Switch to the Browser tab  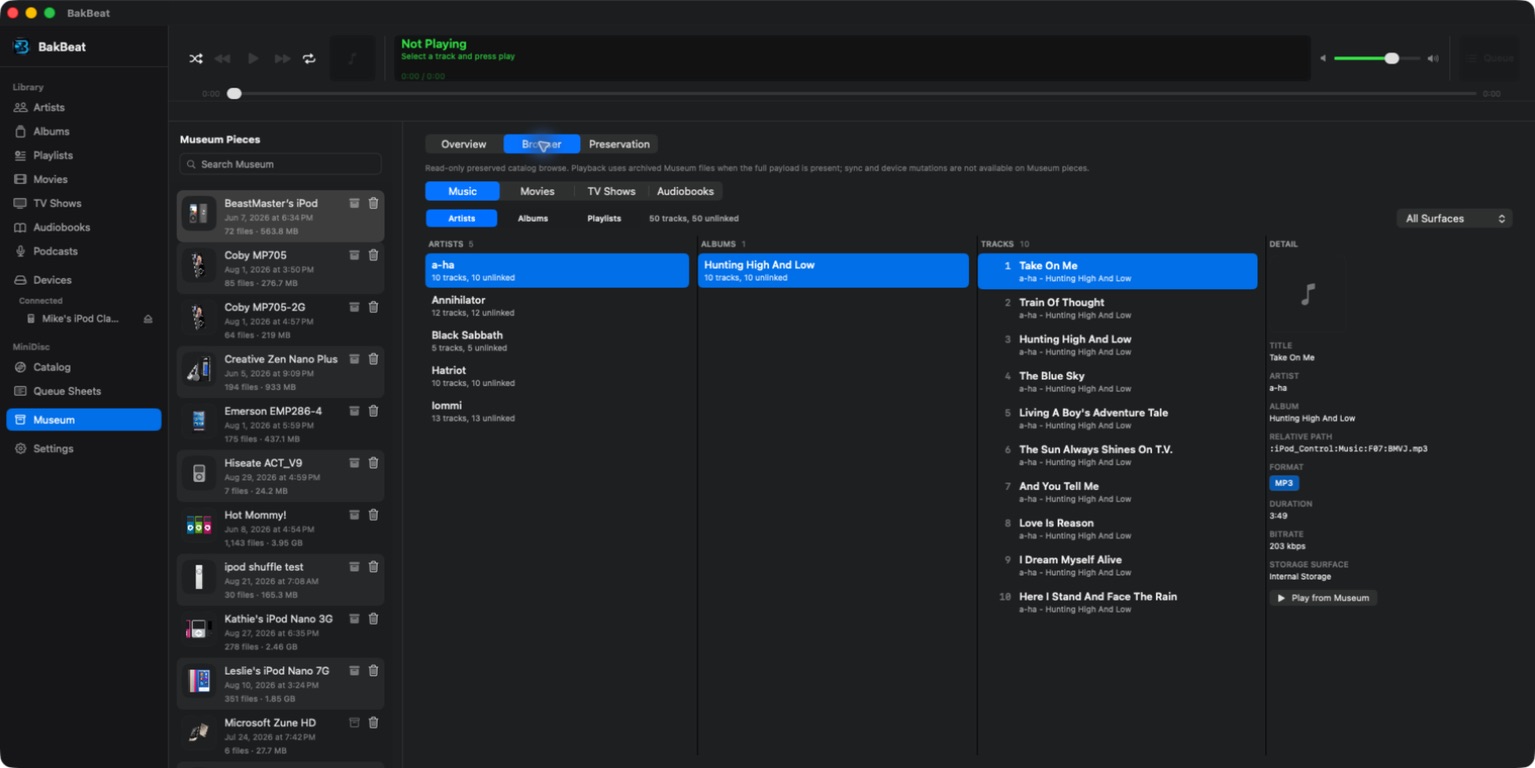542,144
